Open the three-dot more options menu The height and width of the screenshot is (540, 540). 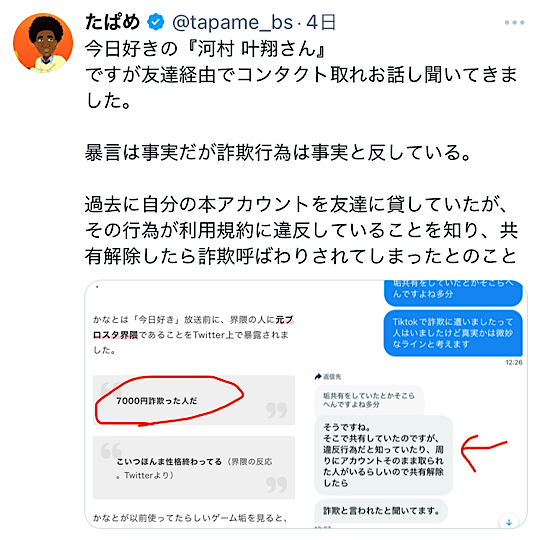click(514, 23)
